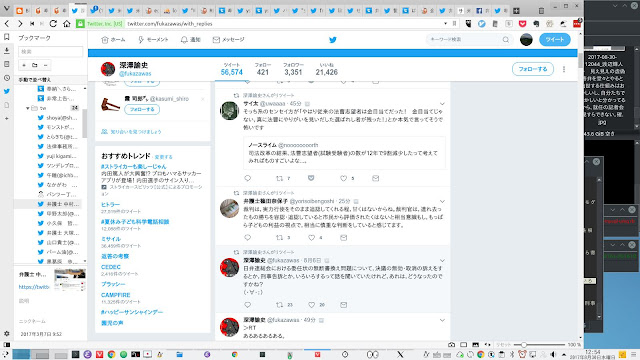Click the rewind history button
Viewport: 640px width, 360px height.
coord(32,24)
